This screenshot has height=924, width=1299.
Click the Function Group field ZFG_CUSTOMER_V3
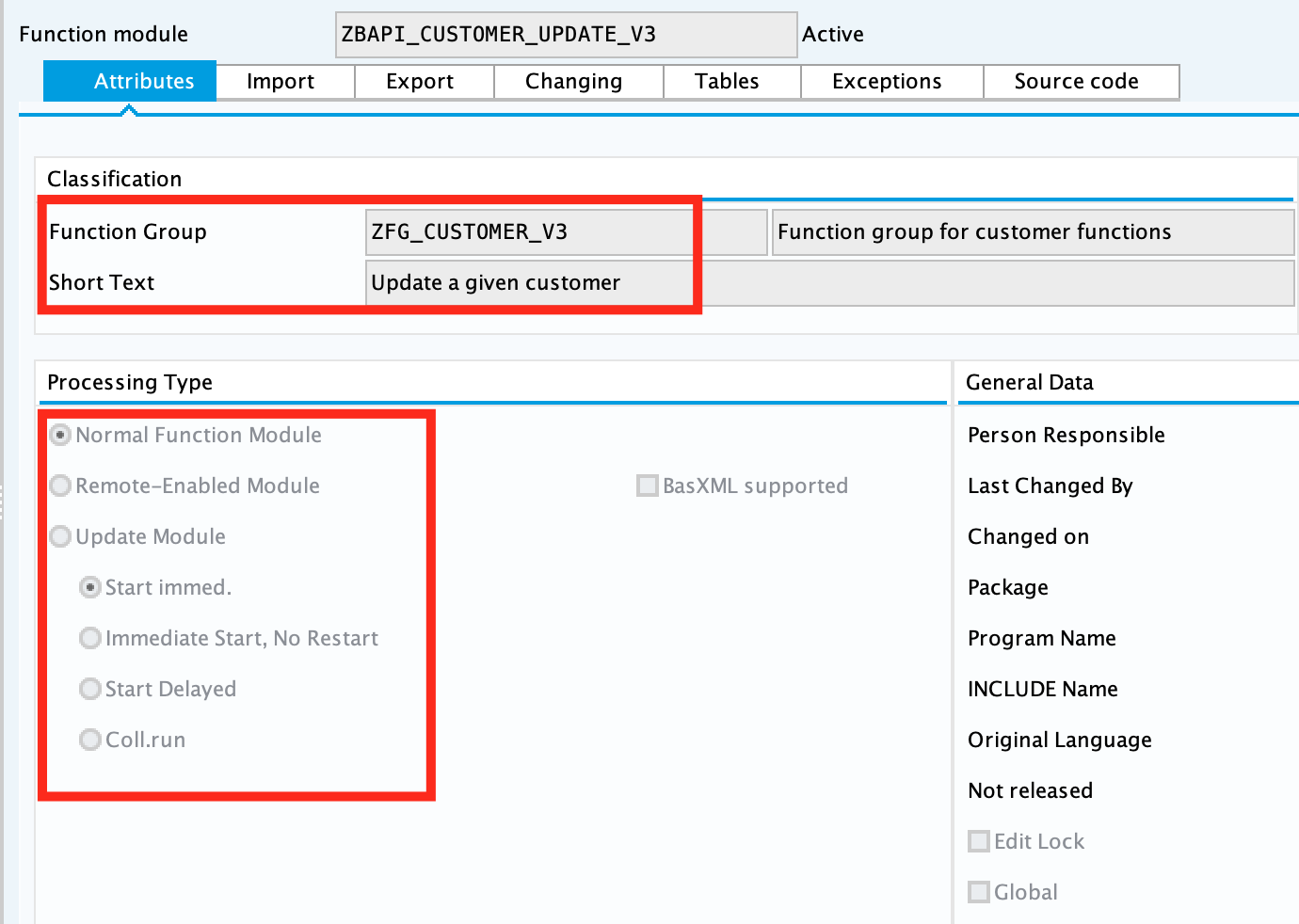[567, 232]
